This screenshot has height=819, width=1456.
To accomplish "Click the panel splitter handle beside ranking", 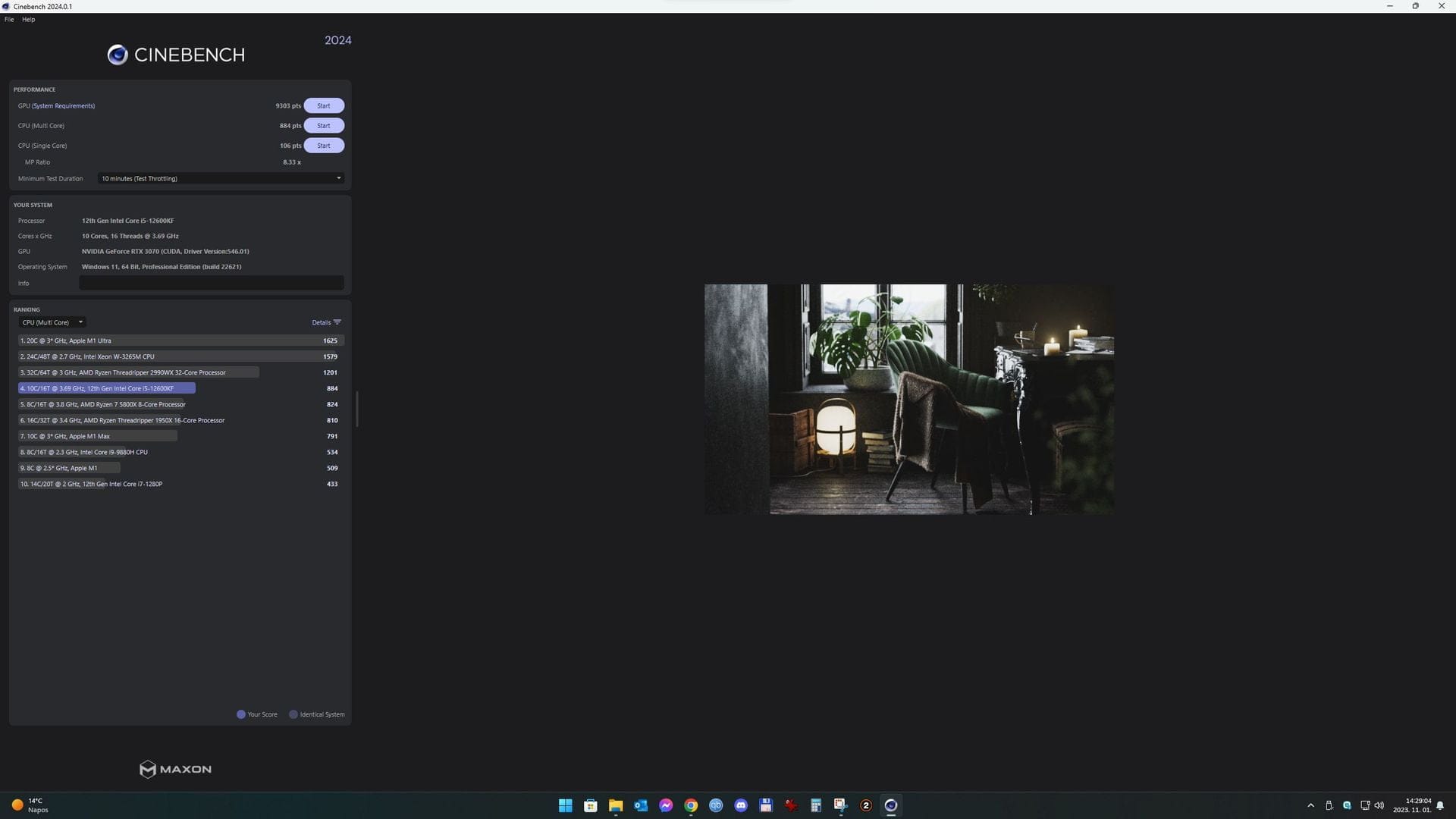I will tap(356, 409).
